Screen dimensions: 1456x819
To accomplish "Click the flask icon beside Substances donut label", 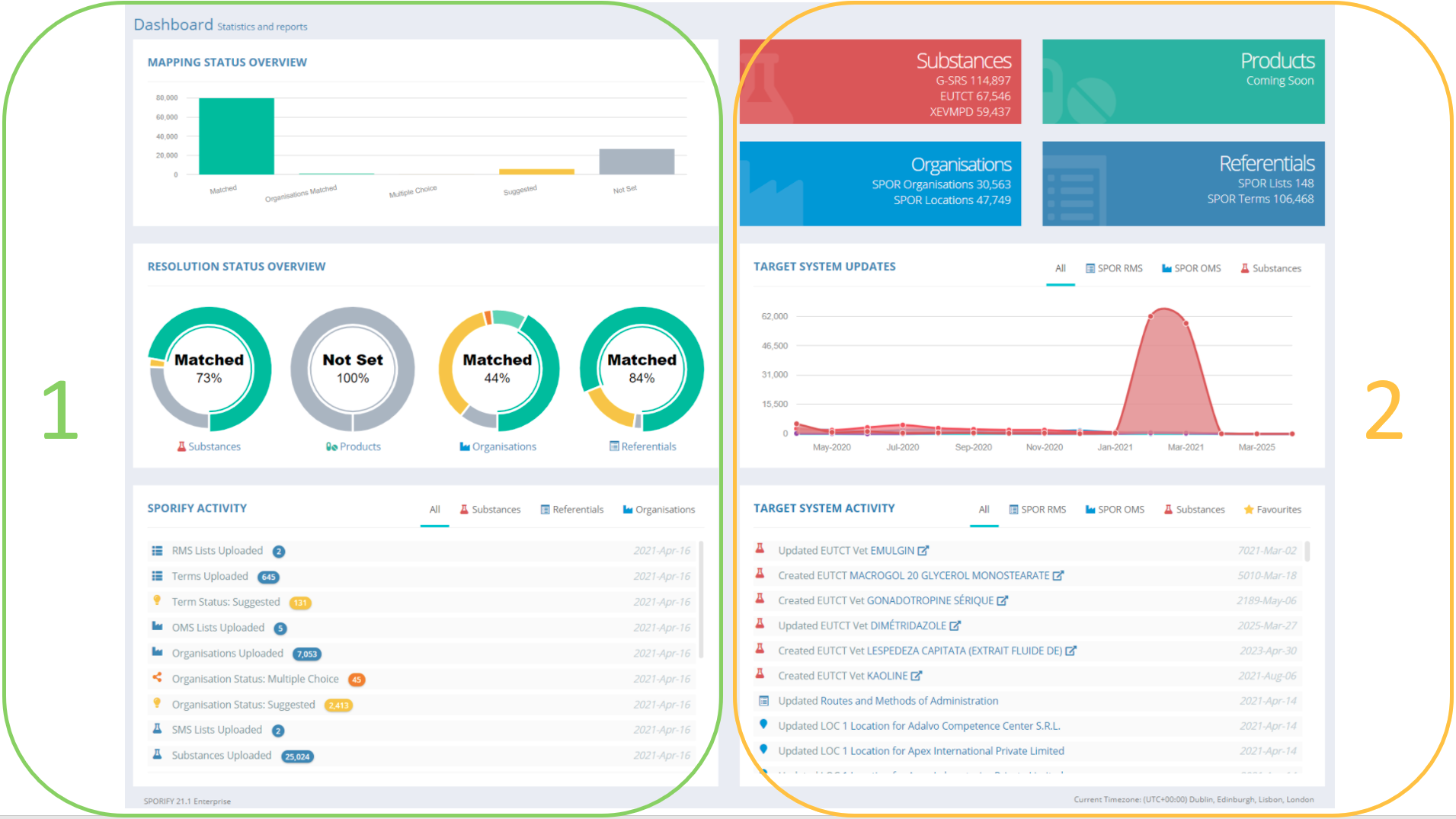I will pyautogui.click(x=181, y=446).
